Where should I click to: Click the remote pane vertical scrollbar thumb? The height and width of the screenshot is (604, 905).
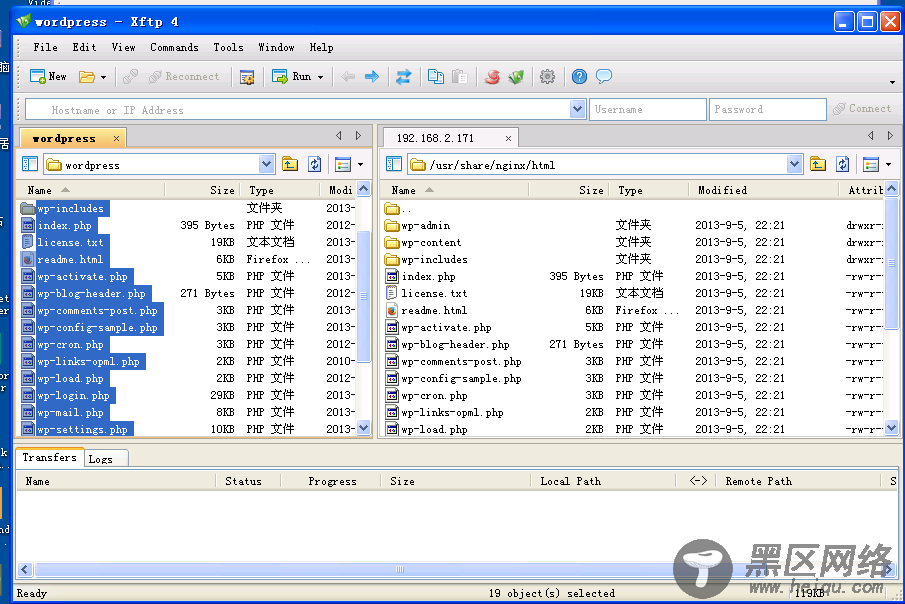[x=891, y=263]
